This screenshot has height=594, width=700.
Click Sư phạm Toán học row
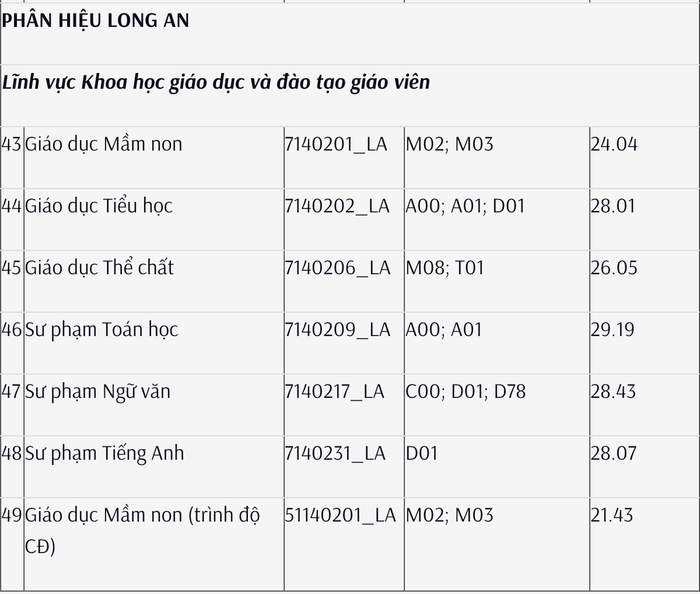click(x=350, y=343)
